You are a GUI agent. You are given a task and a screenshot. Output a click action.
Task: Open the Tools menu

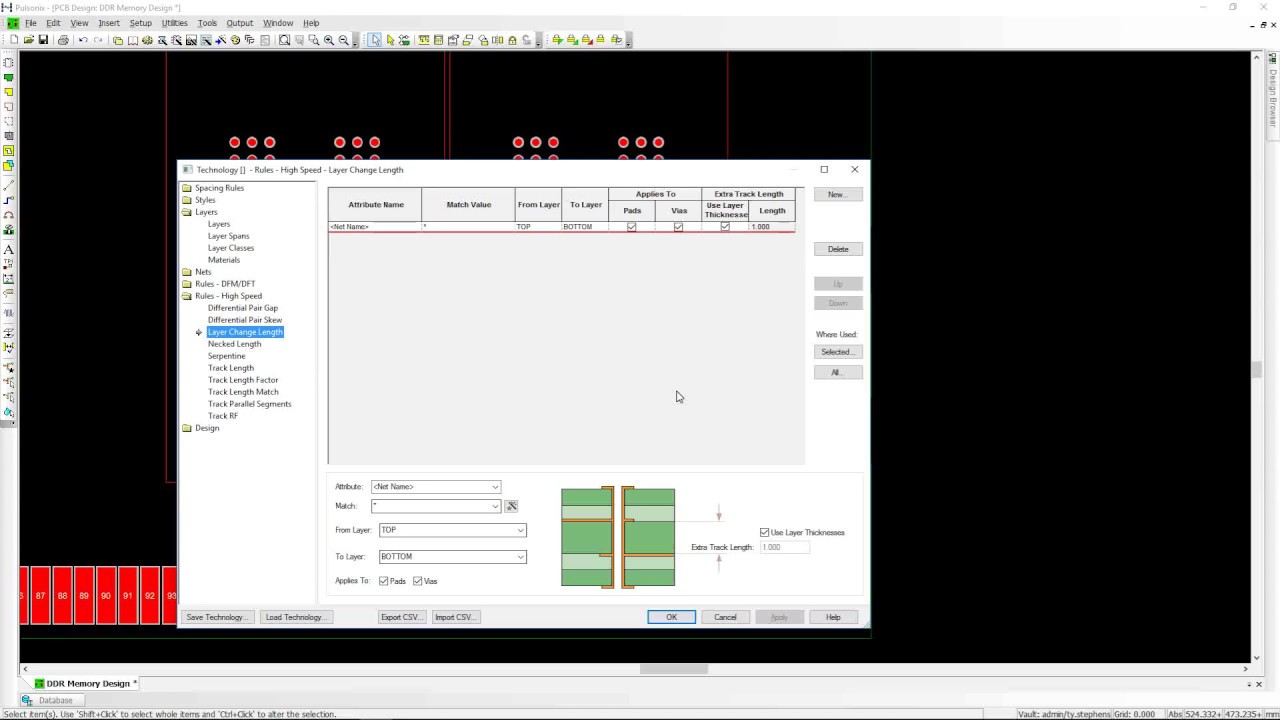coord(207,23)
